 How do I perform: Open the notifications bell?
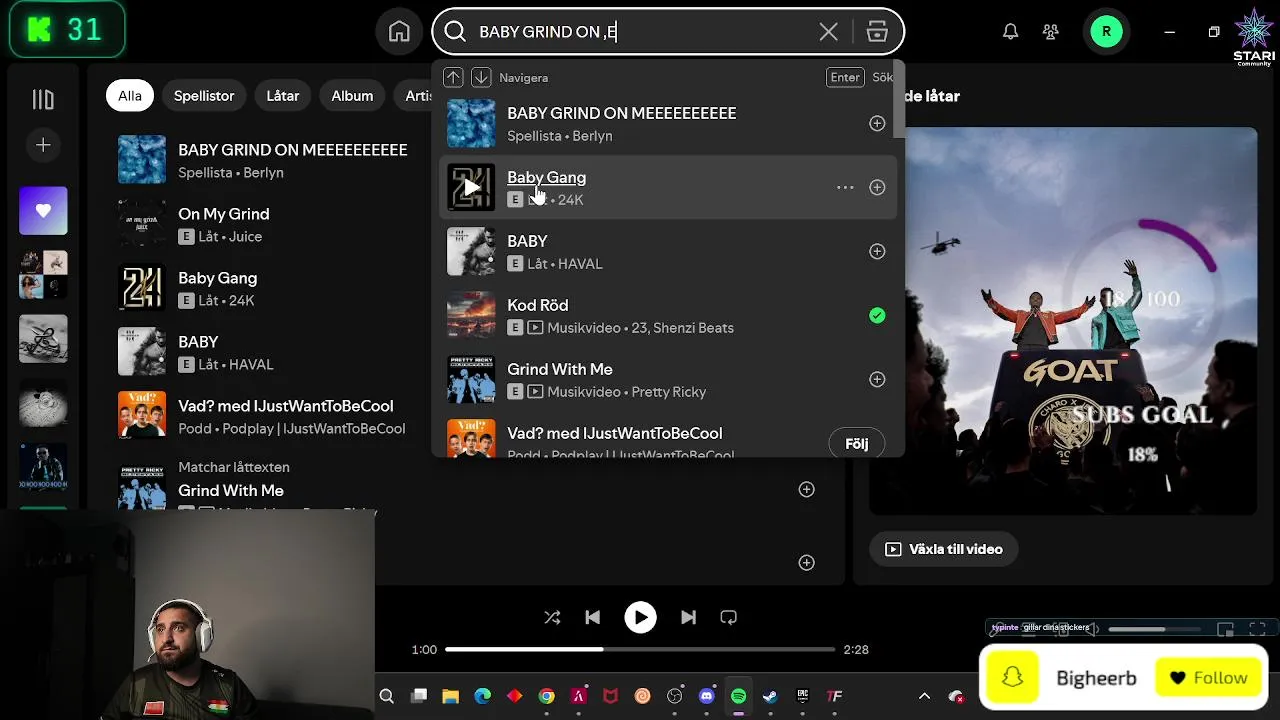(x=1010, y=32)
